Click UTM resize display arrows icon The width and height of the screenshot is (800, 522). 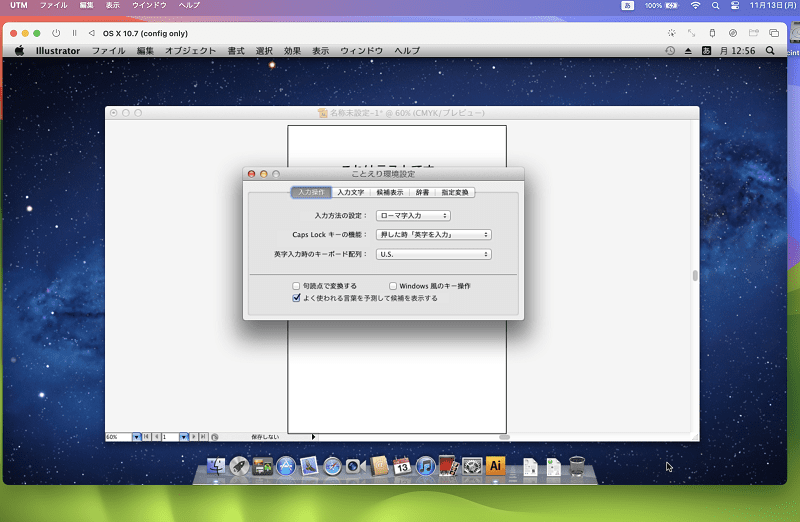(x=691, y=33)
